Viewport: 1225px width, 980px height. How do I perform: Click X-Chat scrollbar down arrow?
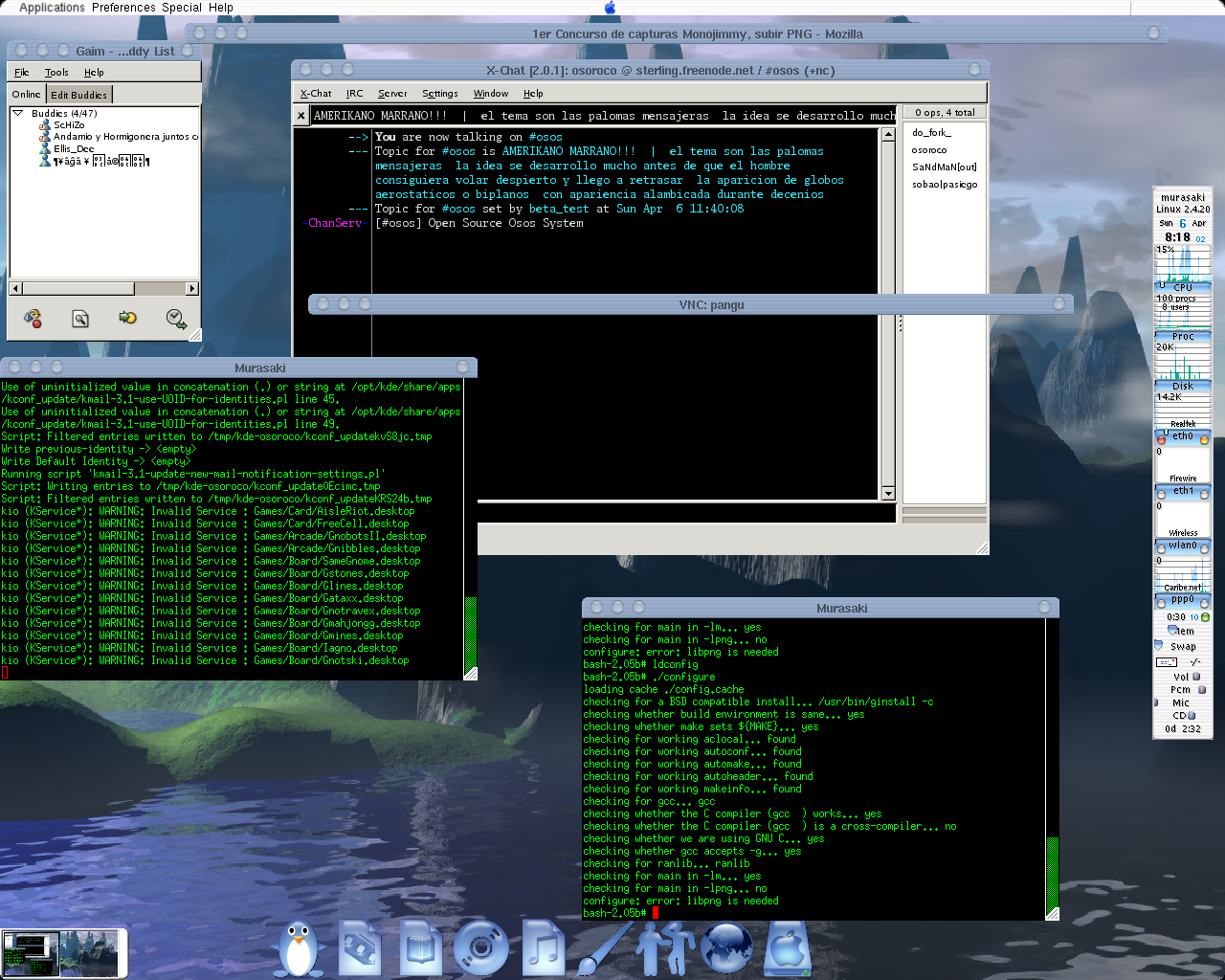coord(888,493)
